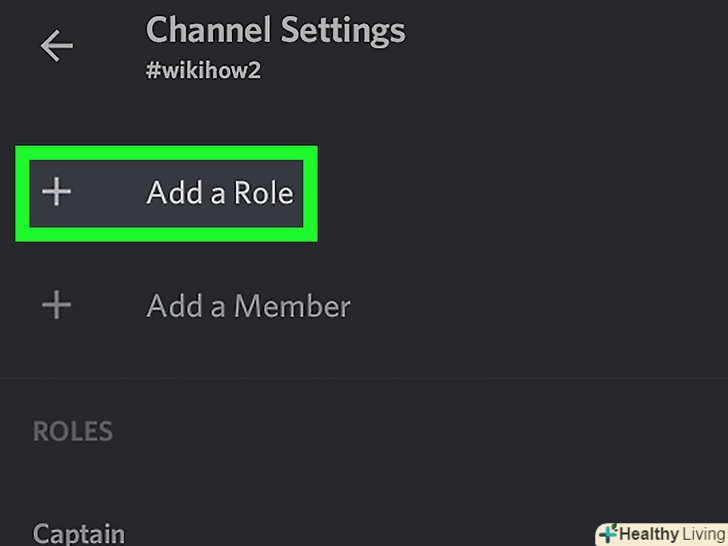Click the plus icon beside Add a Role

pos(57,192)
